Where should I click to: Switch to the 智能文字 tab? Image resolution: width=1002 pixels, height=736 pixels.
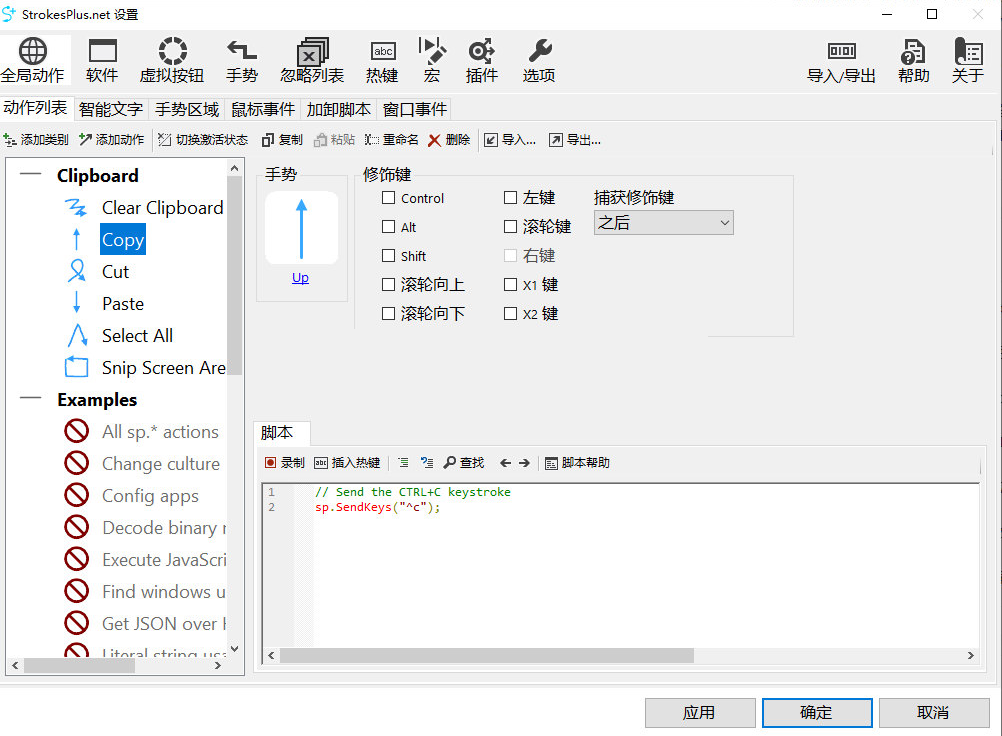[110, 109]
